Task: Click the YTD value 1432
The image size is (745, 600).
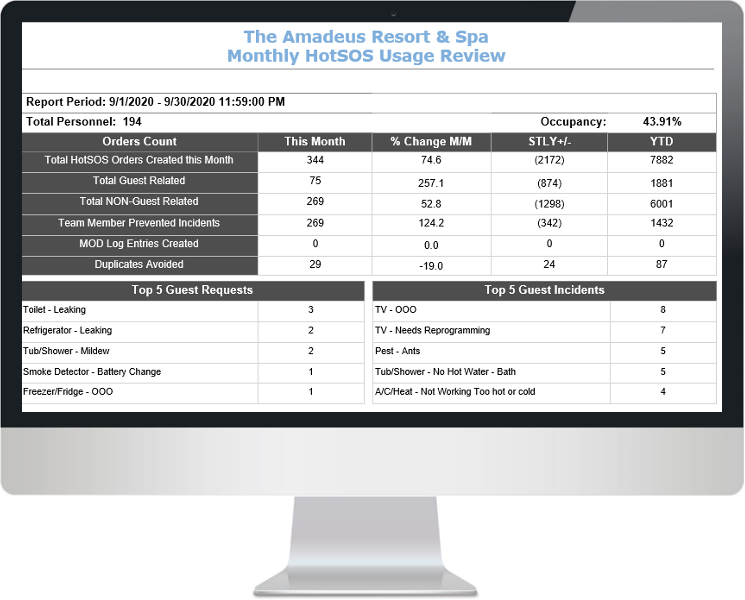Action: click(661, 223)
